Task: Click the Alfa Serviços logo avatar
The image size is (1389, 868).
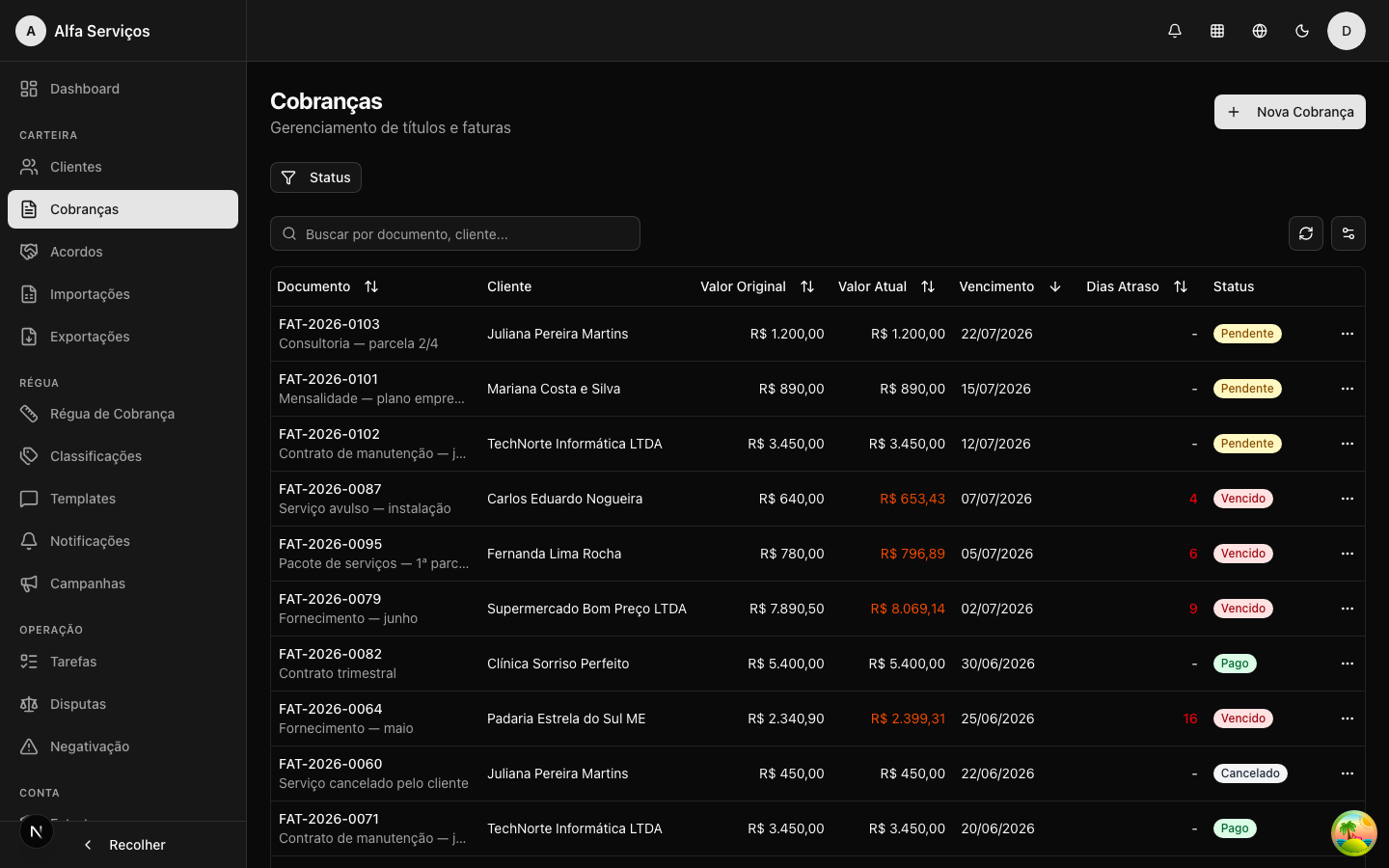Action: [x=31, y=31]
